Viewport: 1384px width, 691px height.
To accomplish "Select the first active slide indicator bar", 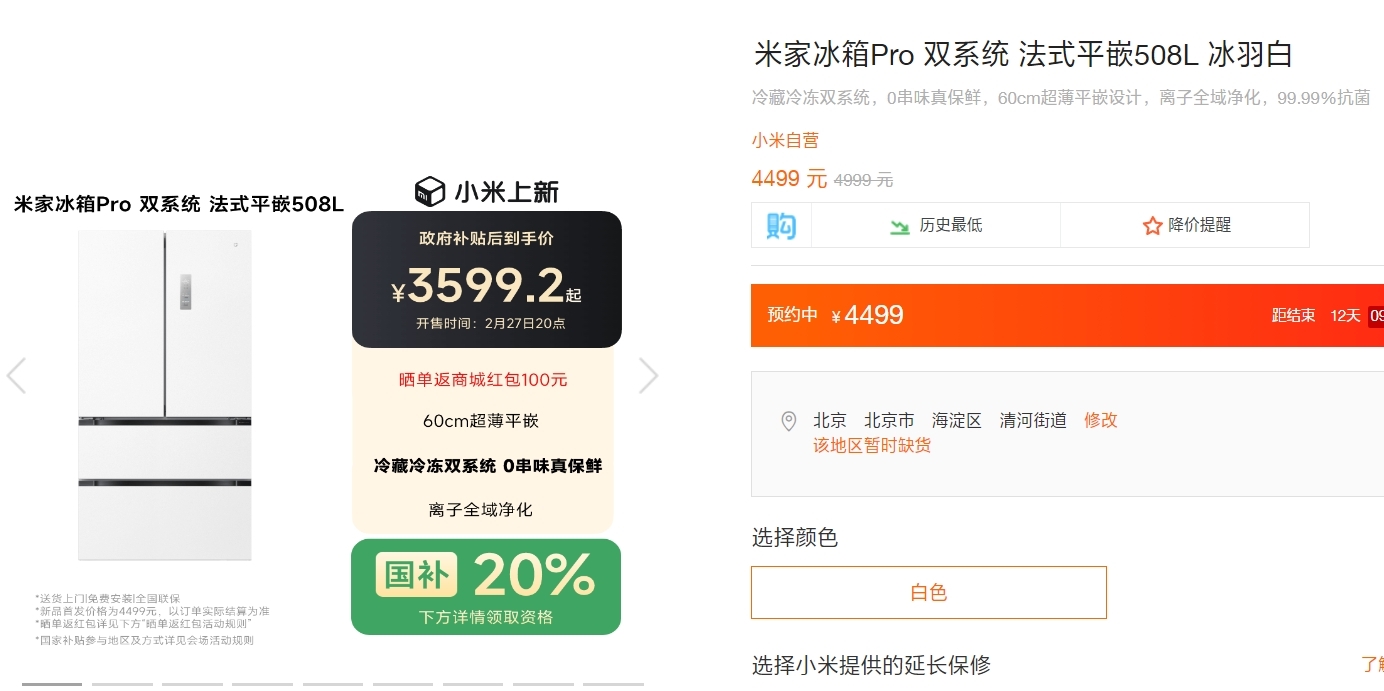I will pyautogui.click(x=52, y=685).
